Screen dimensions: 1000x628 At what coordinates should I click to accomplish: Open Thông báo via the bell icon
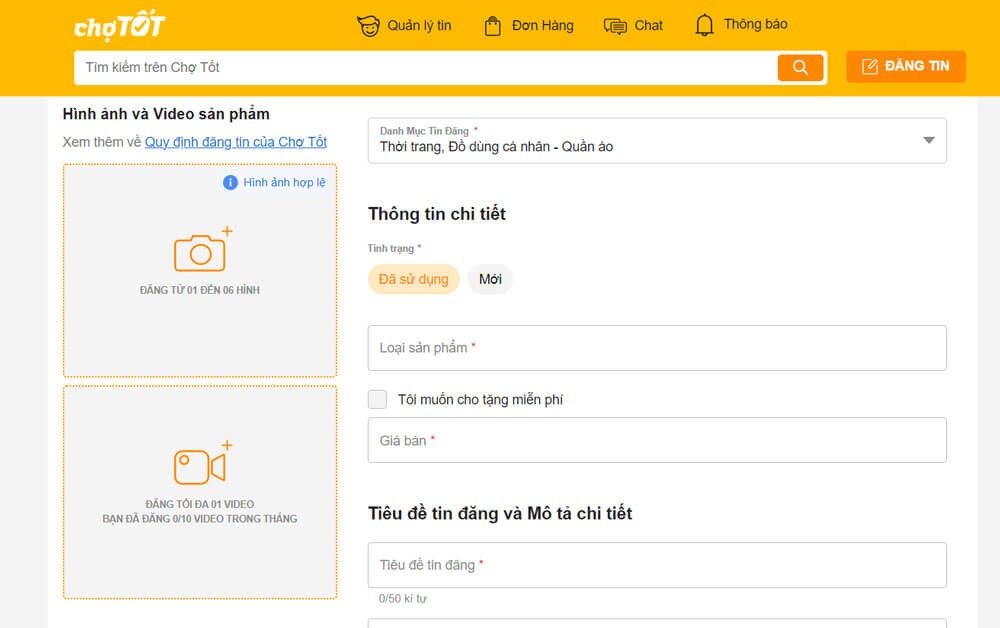tap(704, 24)
